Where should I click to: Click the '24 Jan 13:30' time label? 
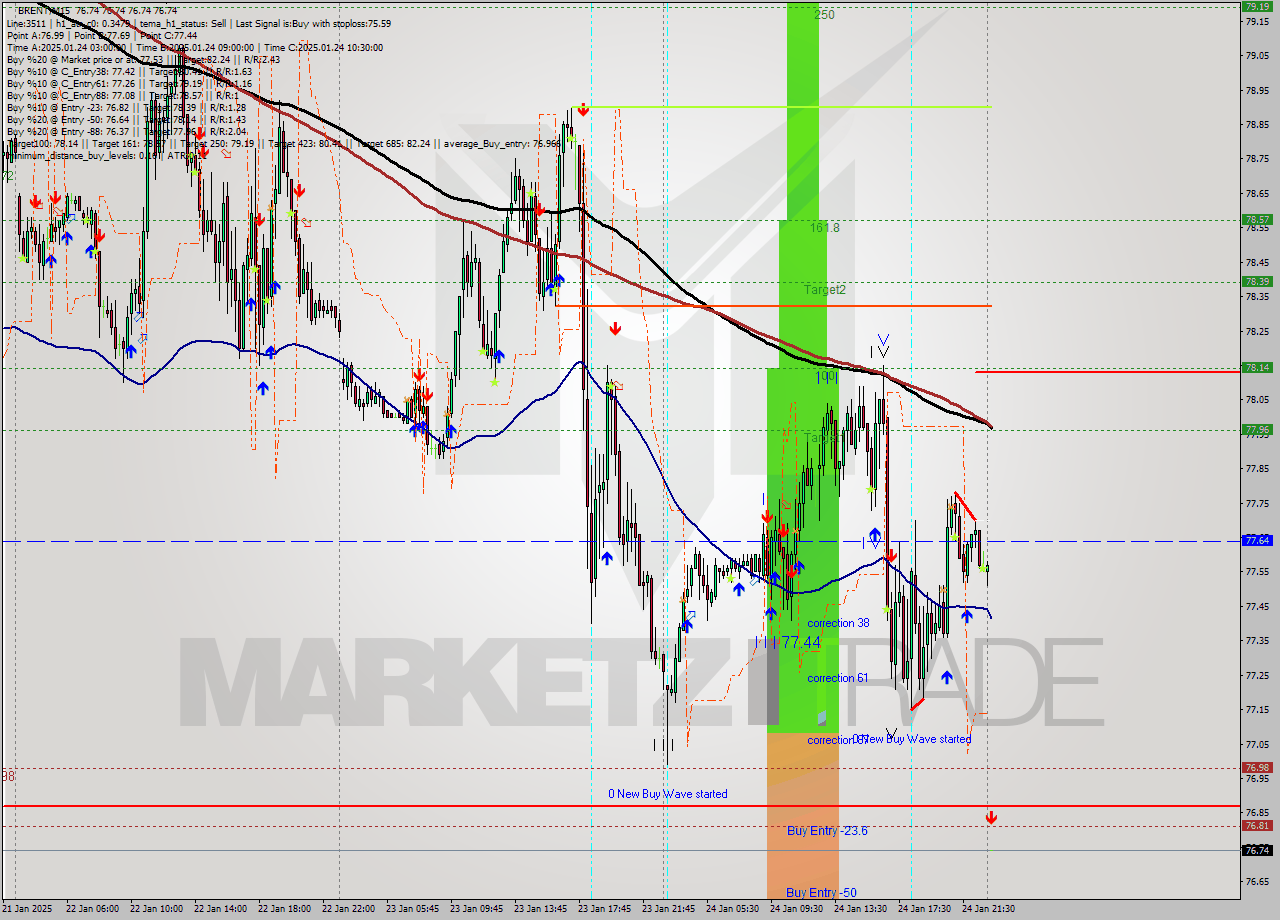[x=860, y=909]
